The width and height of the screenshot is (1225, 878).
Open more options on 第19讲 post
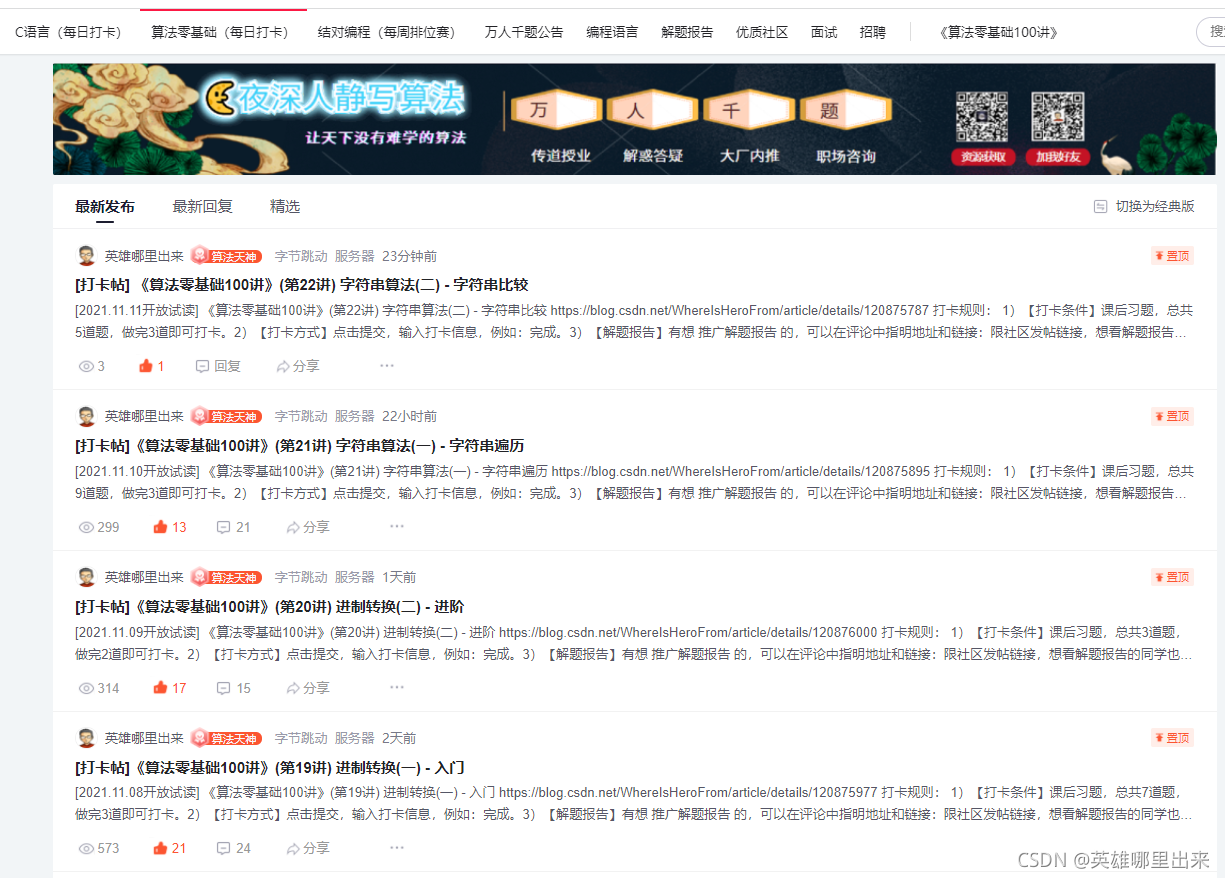pos(397,848)
